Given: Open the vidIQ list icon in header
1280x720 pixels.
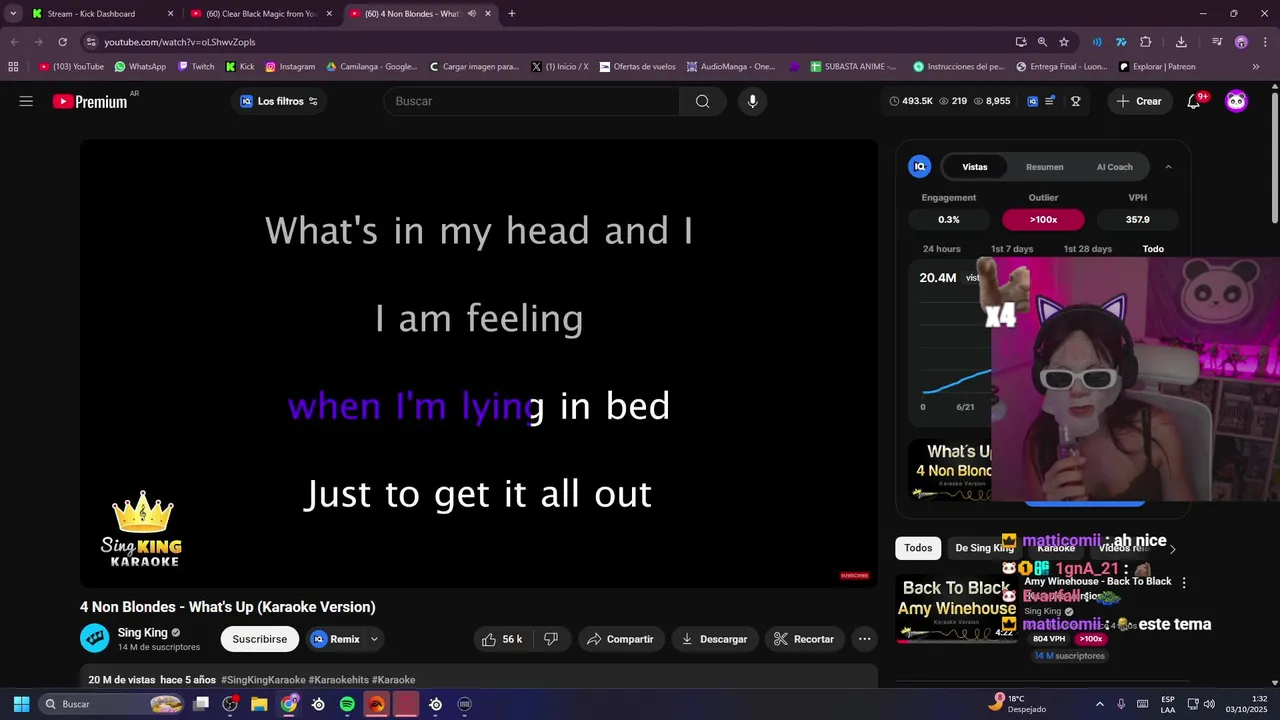Looking at the screenshot, I should click(x=1050, y=101).
